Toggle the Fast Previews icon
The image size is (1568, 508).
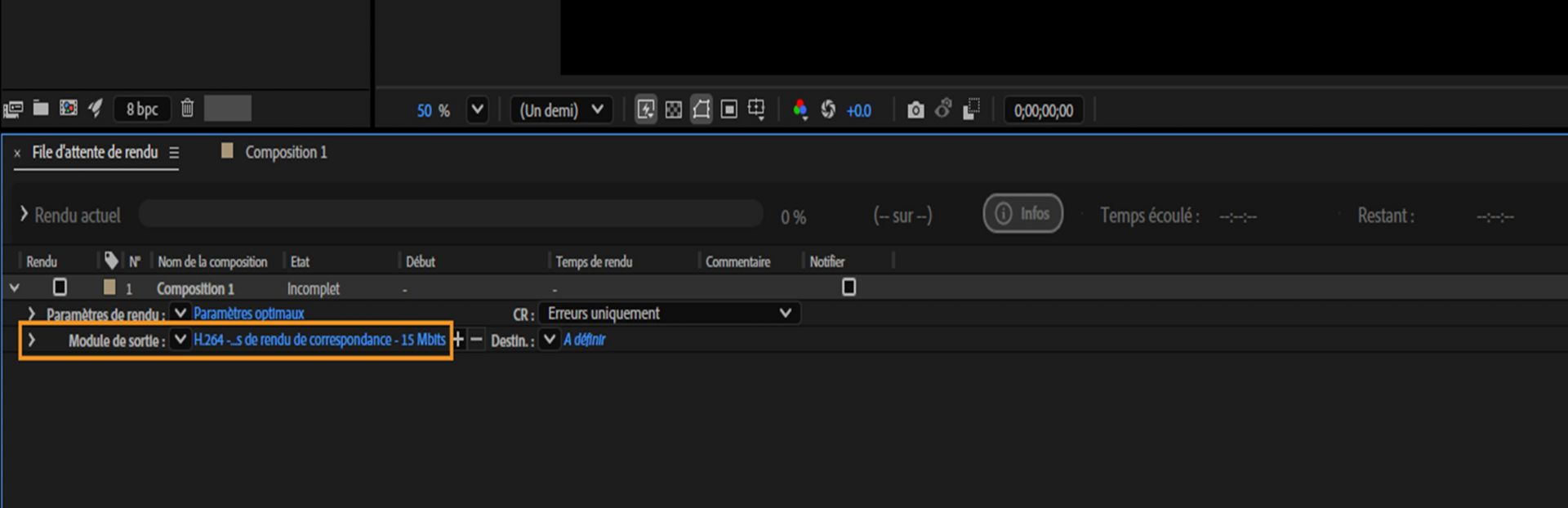646,109
